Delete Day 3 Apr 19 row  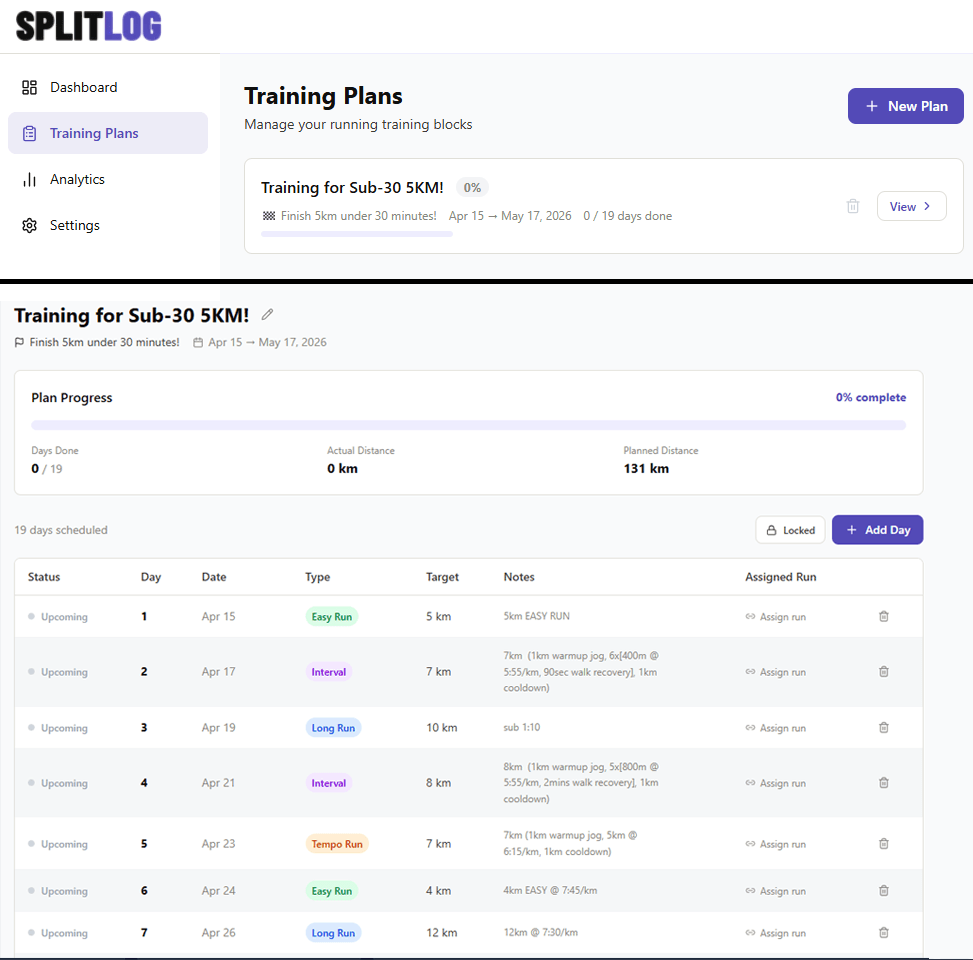click(884, 727)
